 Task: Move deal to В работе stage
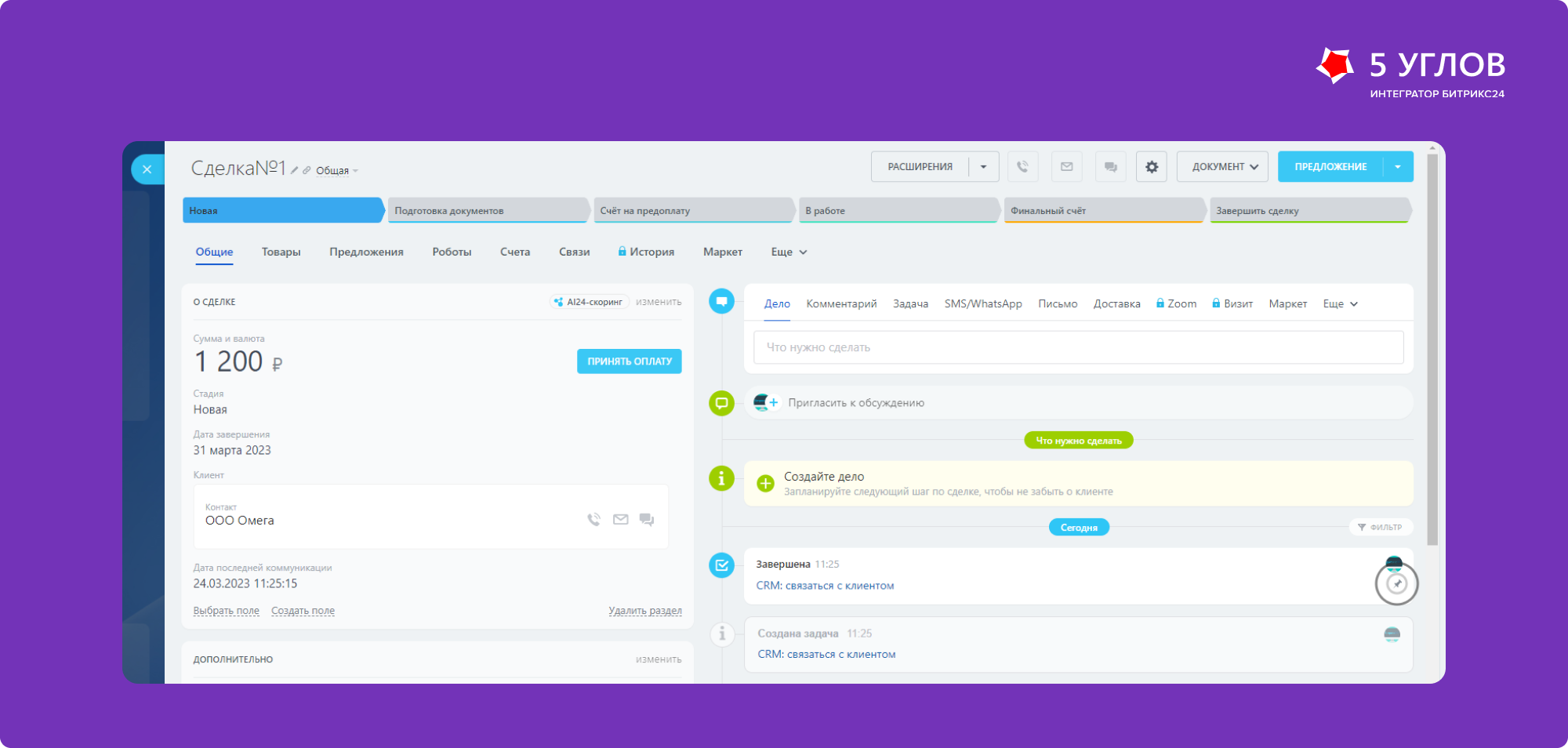point(899,210)
